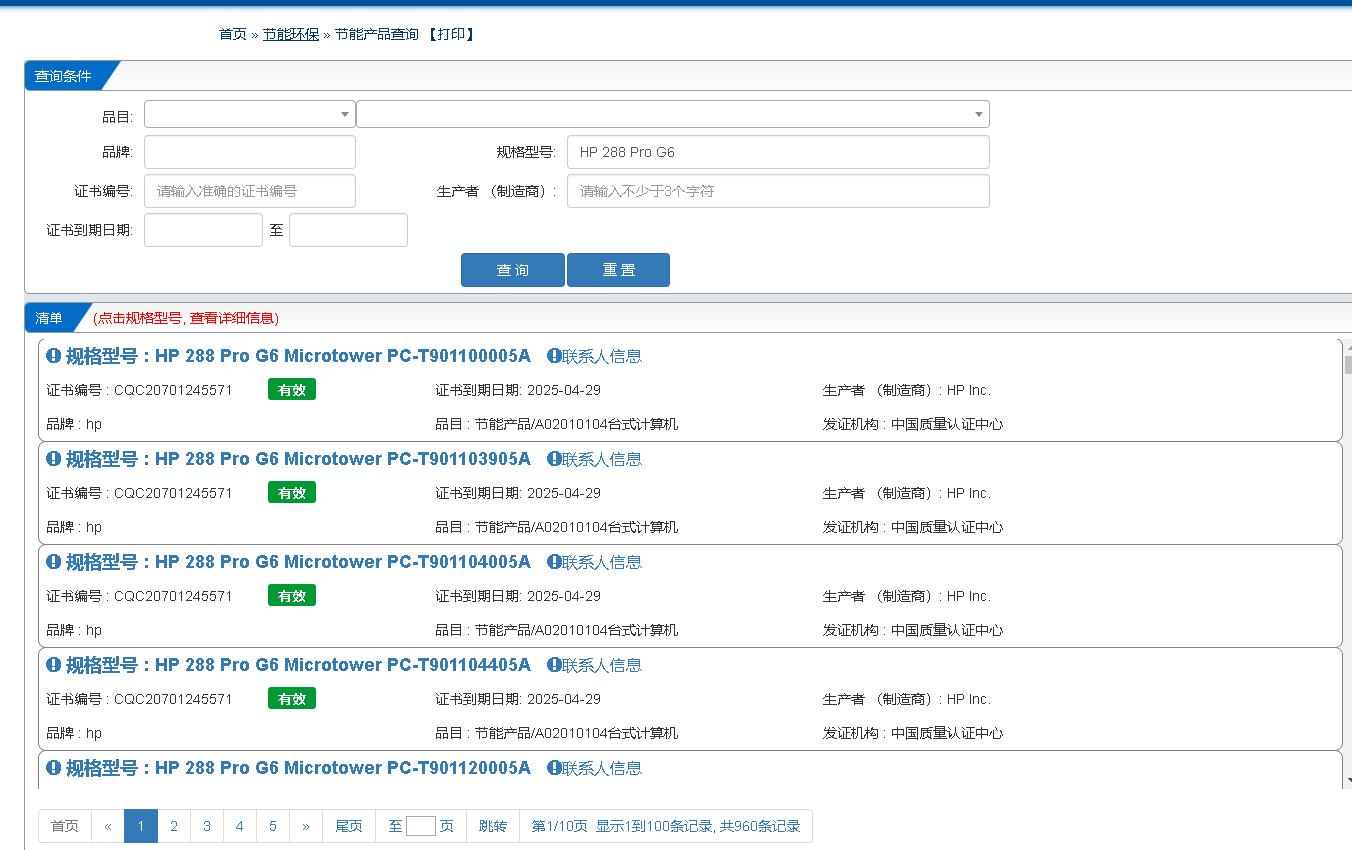Click the » next page button
The width and height of the screenshot is (1352, 850).
pos(306,826)
